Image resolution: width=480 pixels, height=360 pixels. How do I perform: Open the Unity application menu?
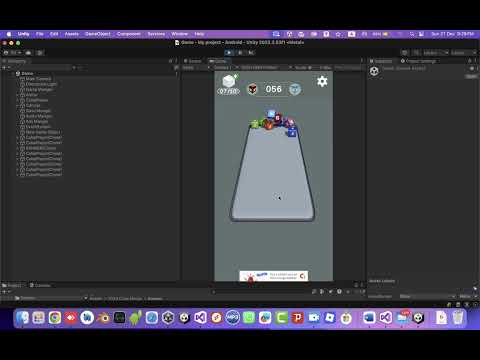coord(23,34)
